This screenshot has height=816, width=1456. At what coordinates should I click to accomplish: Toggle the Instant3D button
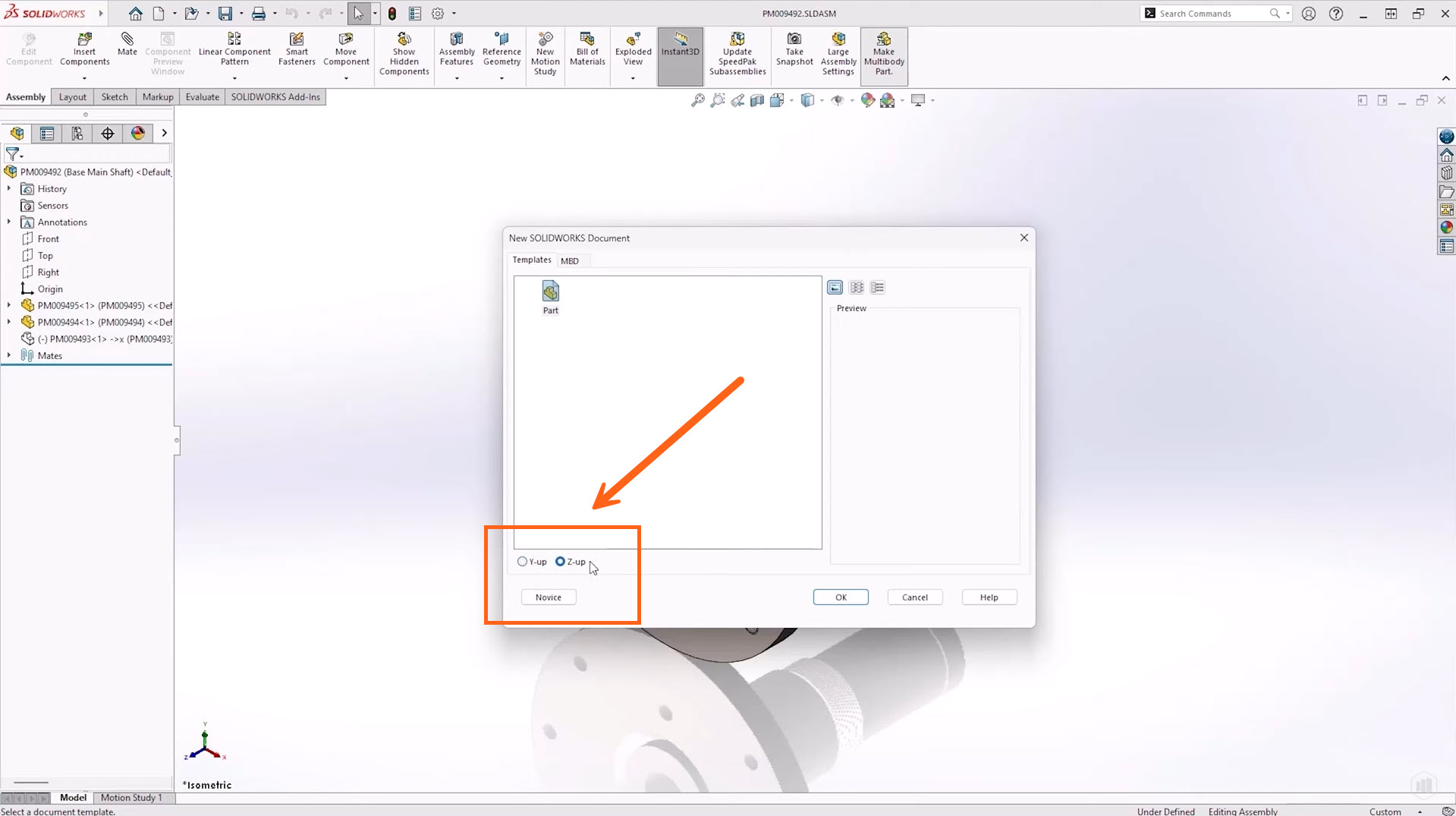[680, 39]
